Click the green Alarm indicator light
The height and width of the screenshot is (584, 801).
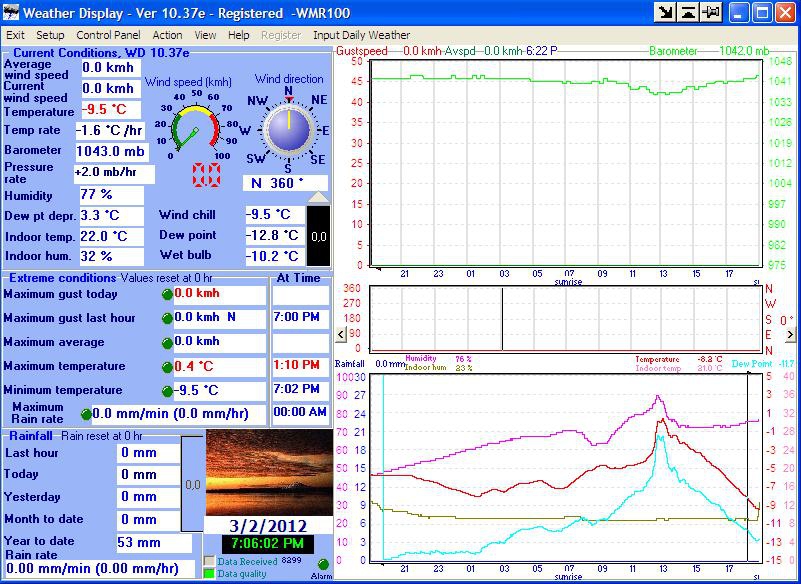pyautogui.click(x=323, y=564)
